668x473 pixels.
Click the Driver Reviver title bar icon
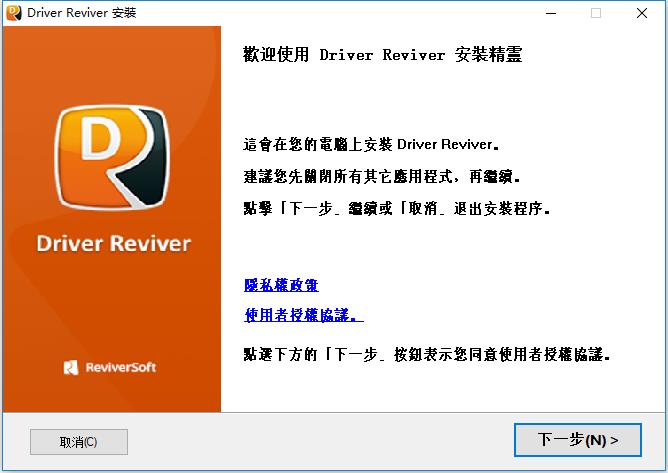pyautogui.click(x=14, y=13)
